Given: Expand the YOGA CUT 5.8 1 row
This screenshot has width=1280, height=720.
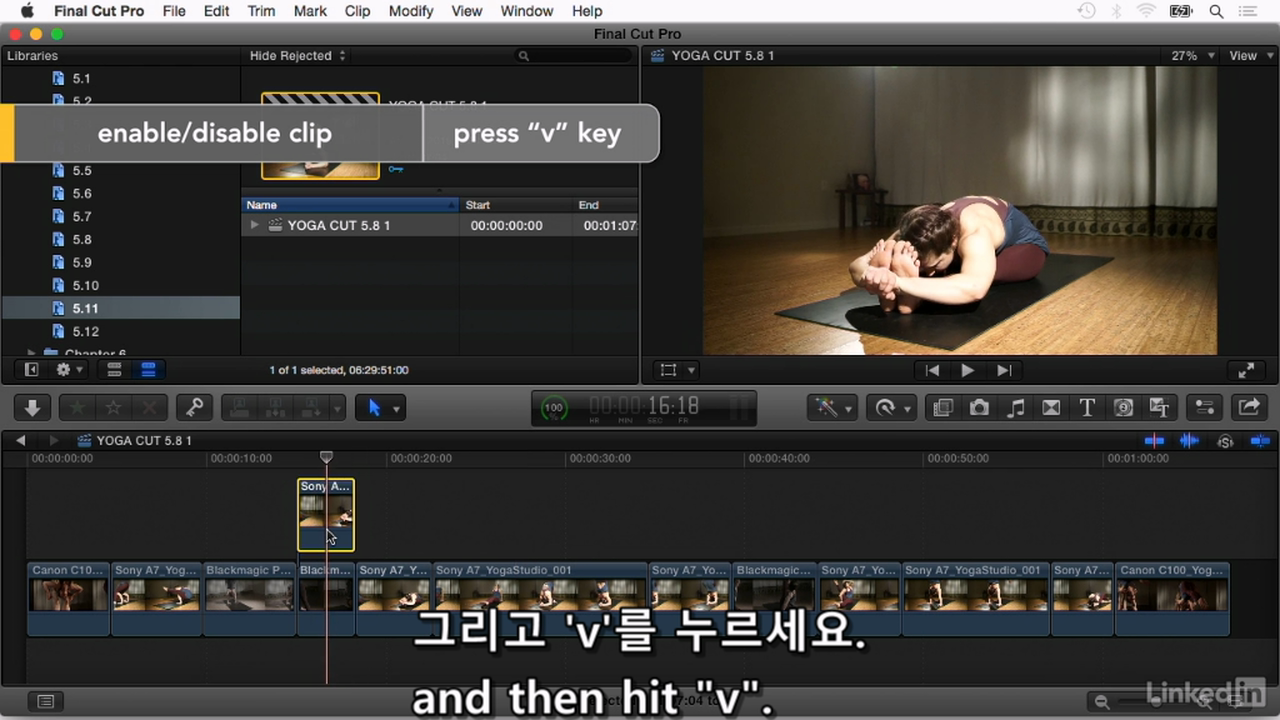Looking at the screenshot, I should click(x=254, y=225).
